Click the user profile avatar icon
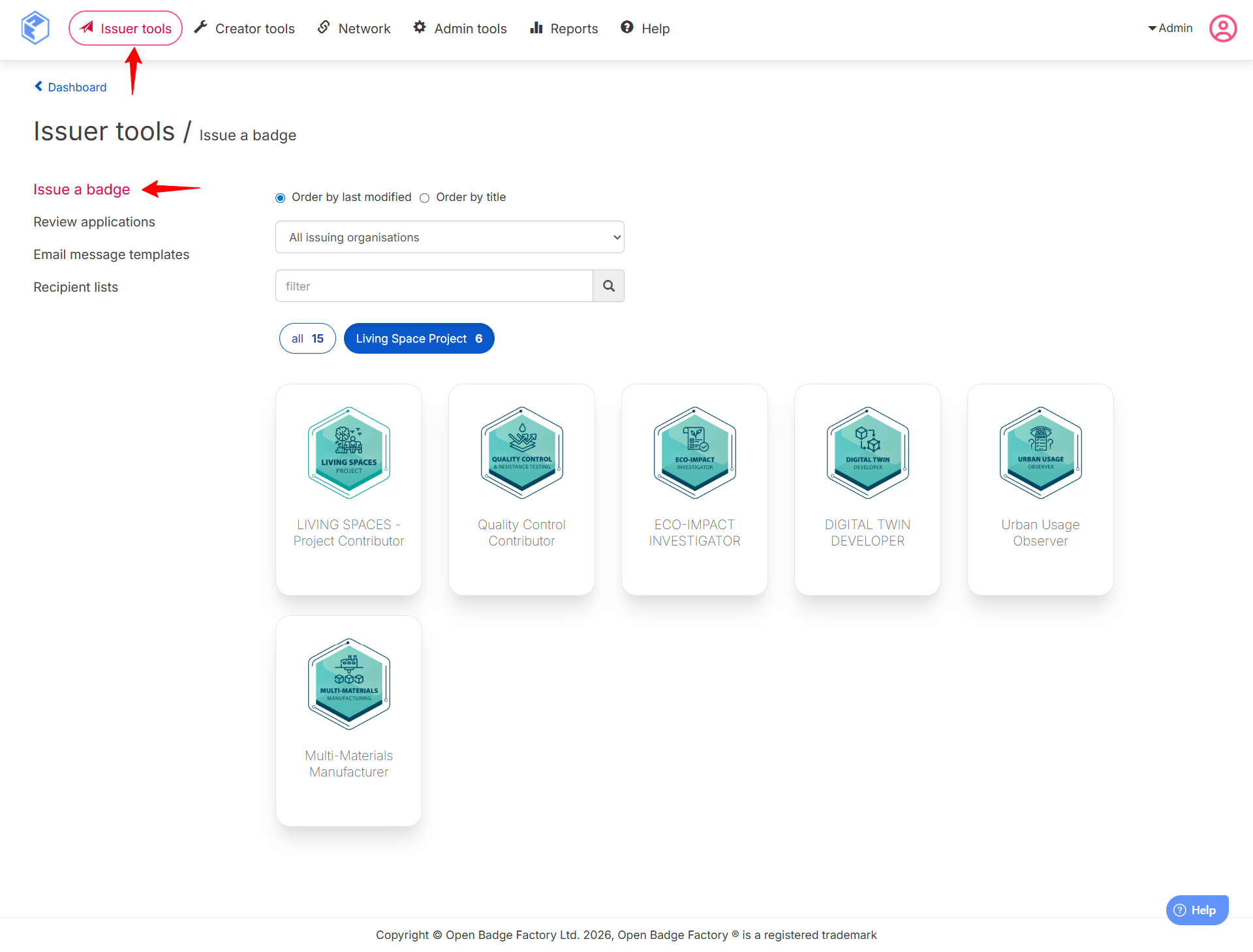Screen dimensions: 1253x952 [x=1222, y=29]
